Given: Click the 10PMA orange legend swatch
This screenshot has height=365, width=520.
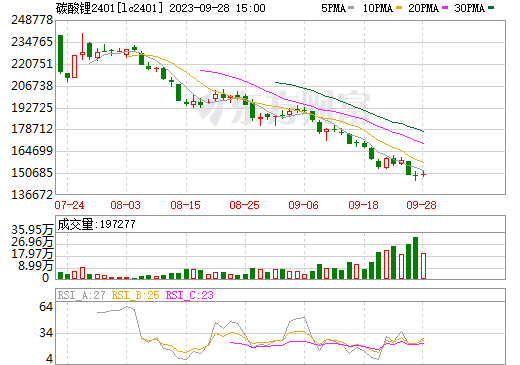Looking at the screenshot, I should [x=399, y=8].
